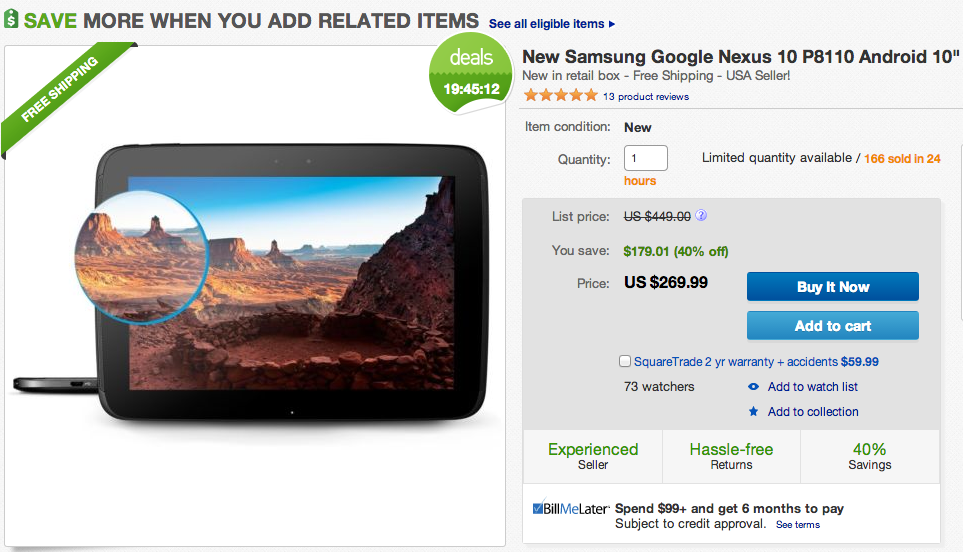Click the green deals countdown badge
This screenshot has height=552, width=963.
pyautogui.click(x=474, y=73)
